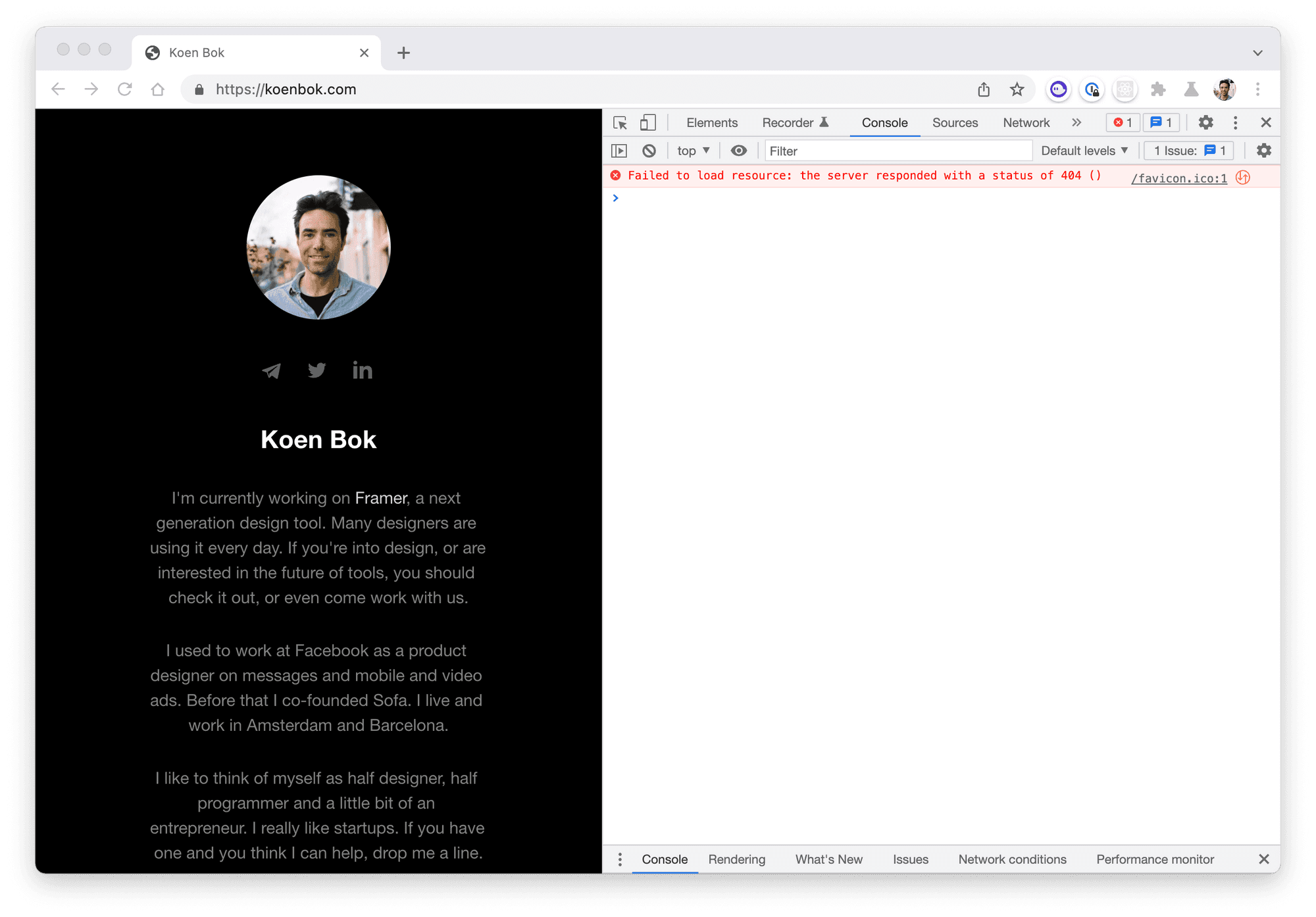Open the Rendering drawer tab
Viewport: 1316px width, 917px height.
click(736, 859)
